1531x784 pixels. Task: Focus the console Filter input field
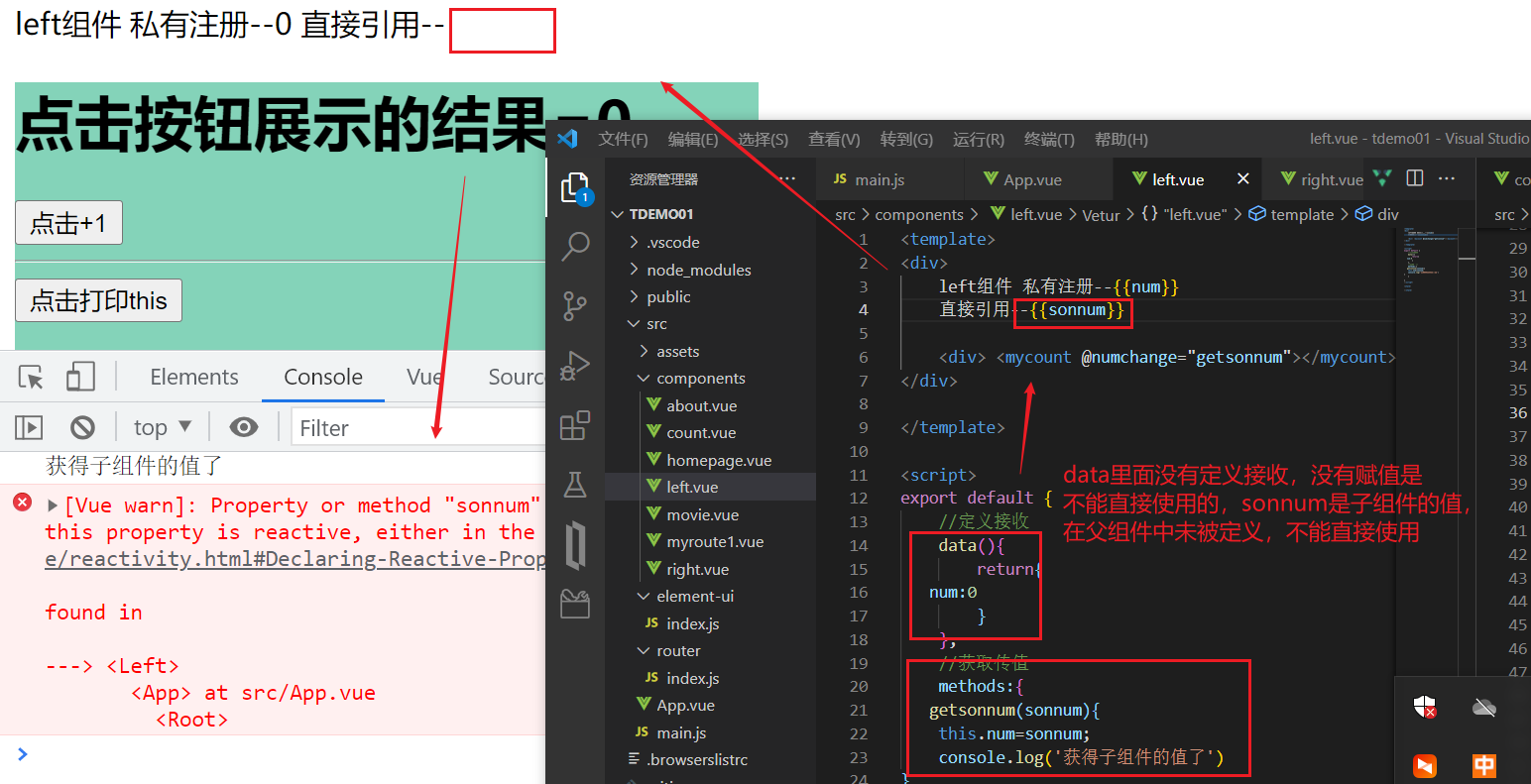coord(417,427)
